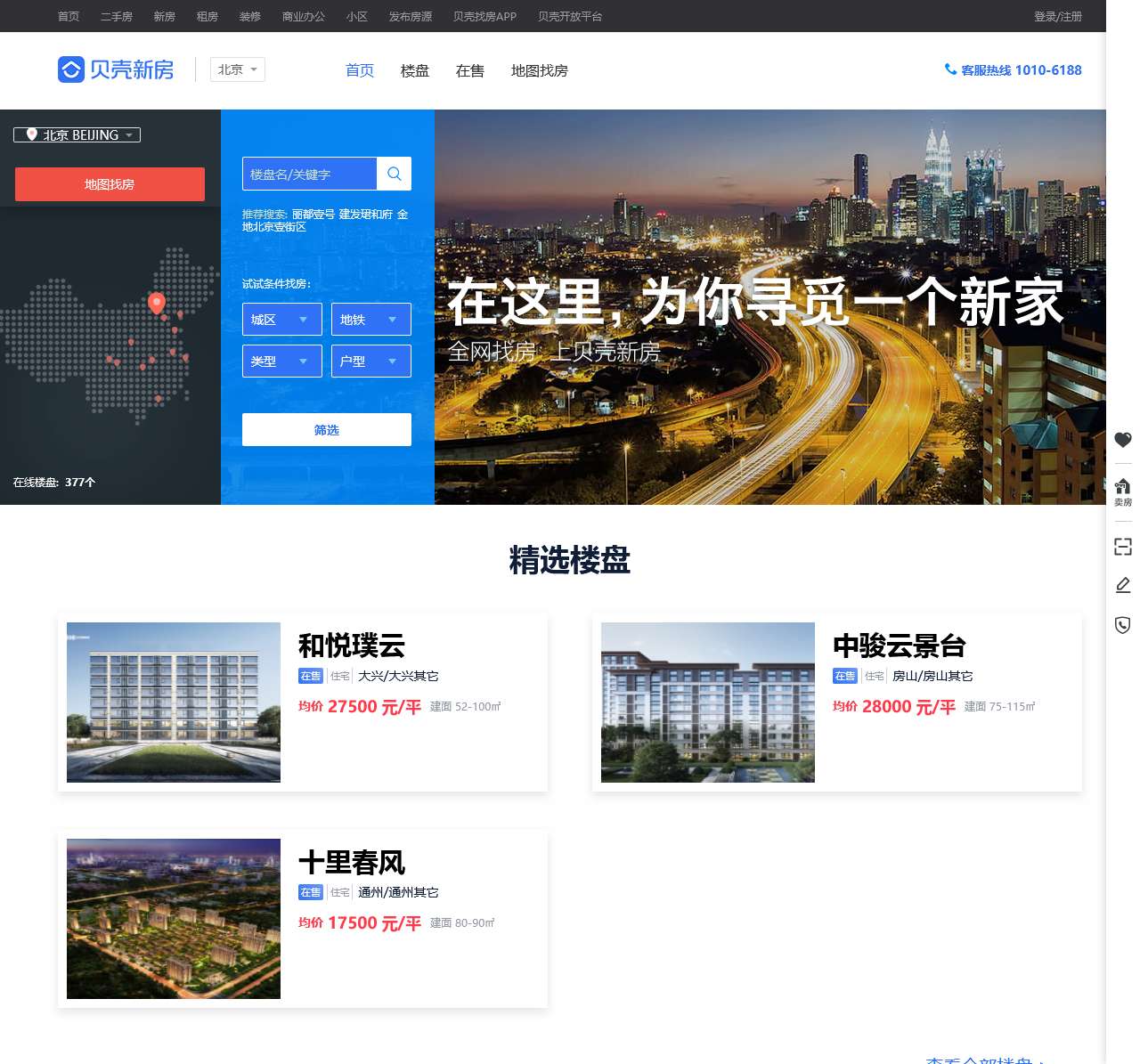Click the 在售 tag on 中骏云景台
The image size is (1140, 1064).
(845, 676)
